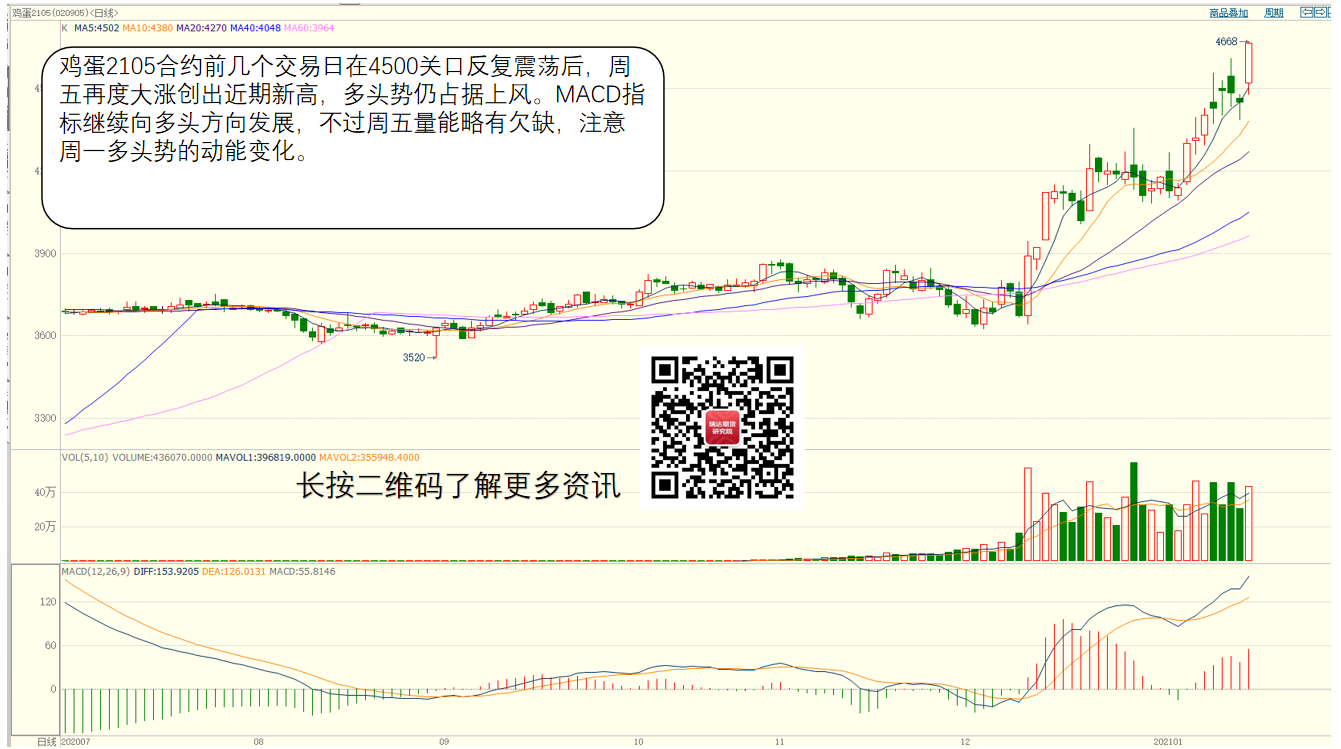Click the 长按二维码了解更多资讯 caption text
1341x749 pixels.
click(459, 486)
